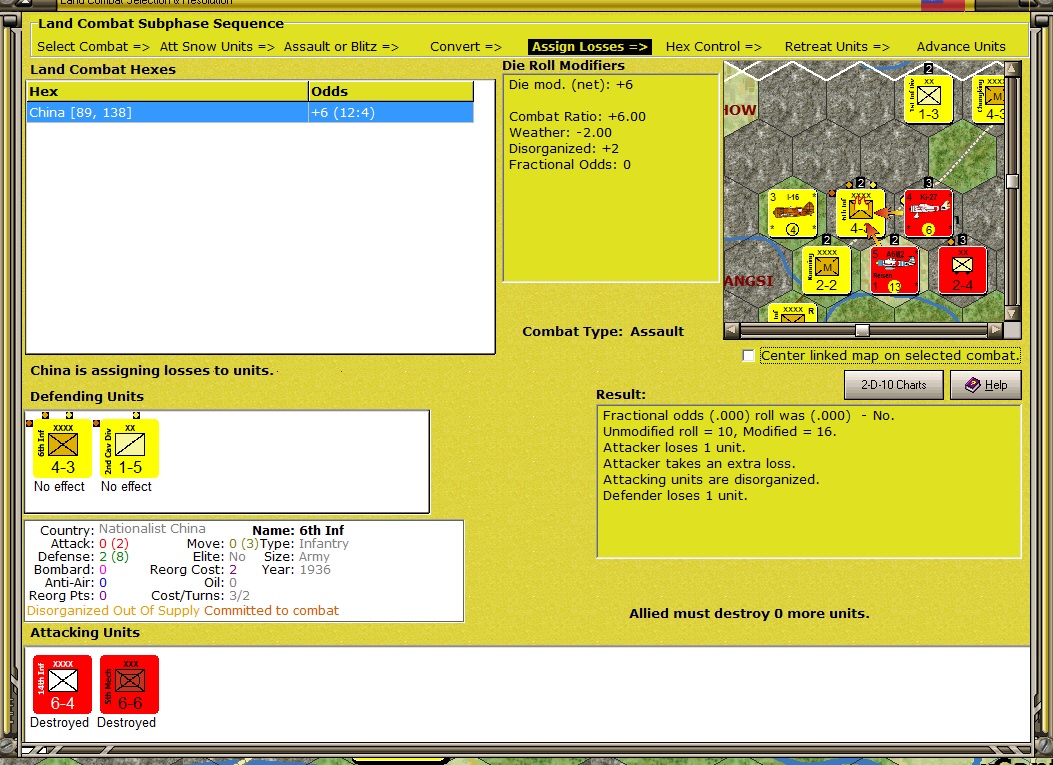Click the Assault or Blitz subphase step
Viewport: 1053px width, 765px height.
pos(341,46)
